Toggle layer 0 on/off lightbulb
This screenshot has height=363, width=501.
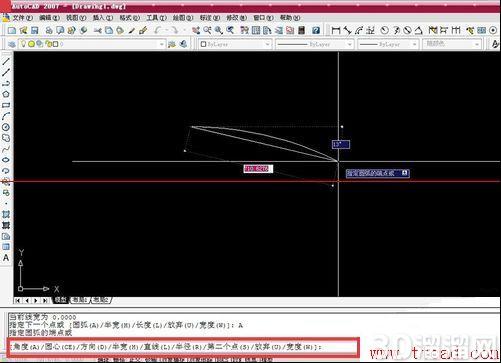[x=23, y=44]
